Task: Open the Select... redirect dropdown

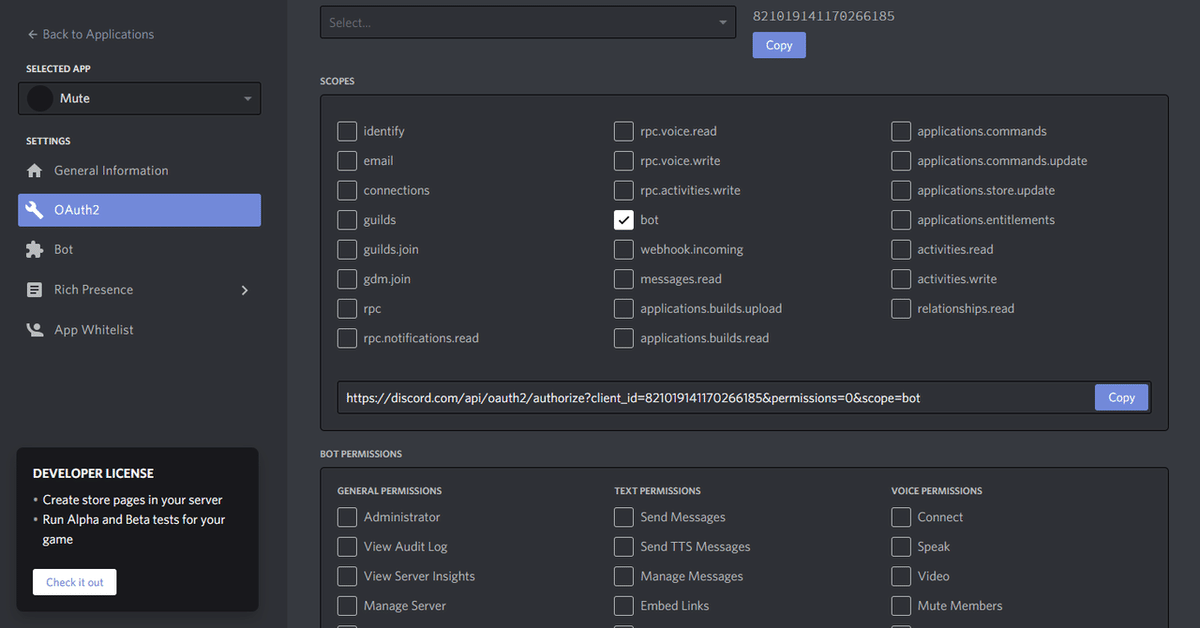Action: click(x=528, y=22)
